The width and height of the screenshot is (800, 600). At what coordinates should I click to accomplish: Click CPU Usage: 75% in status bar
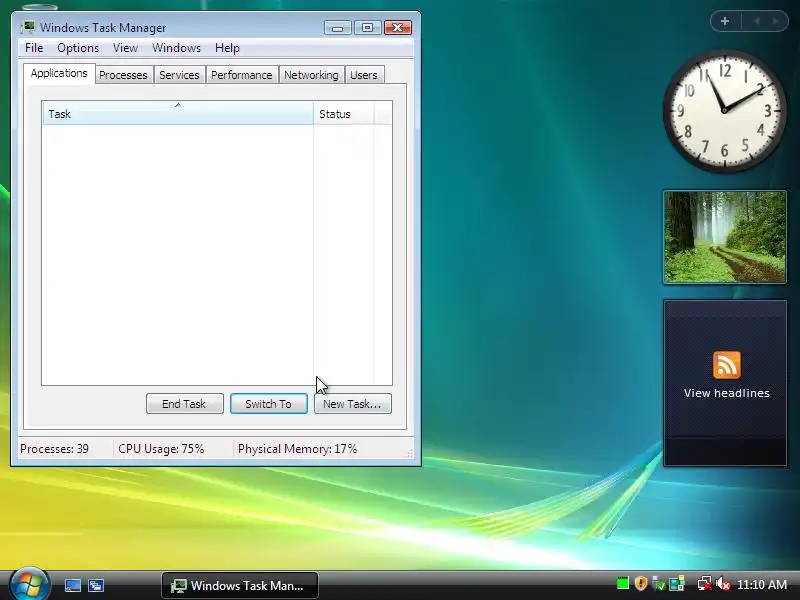[x=161, y=449]
